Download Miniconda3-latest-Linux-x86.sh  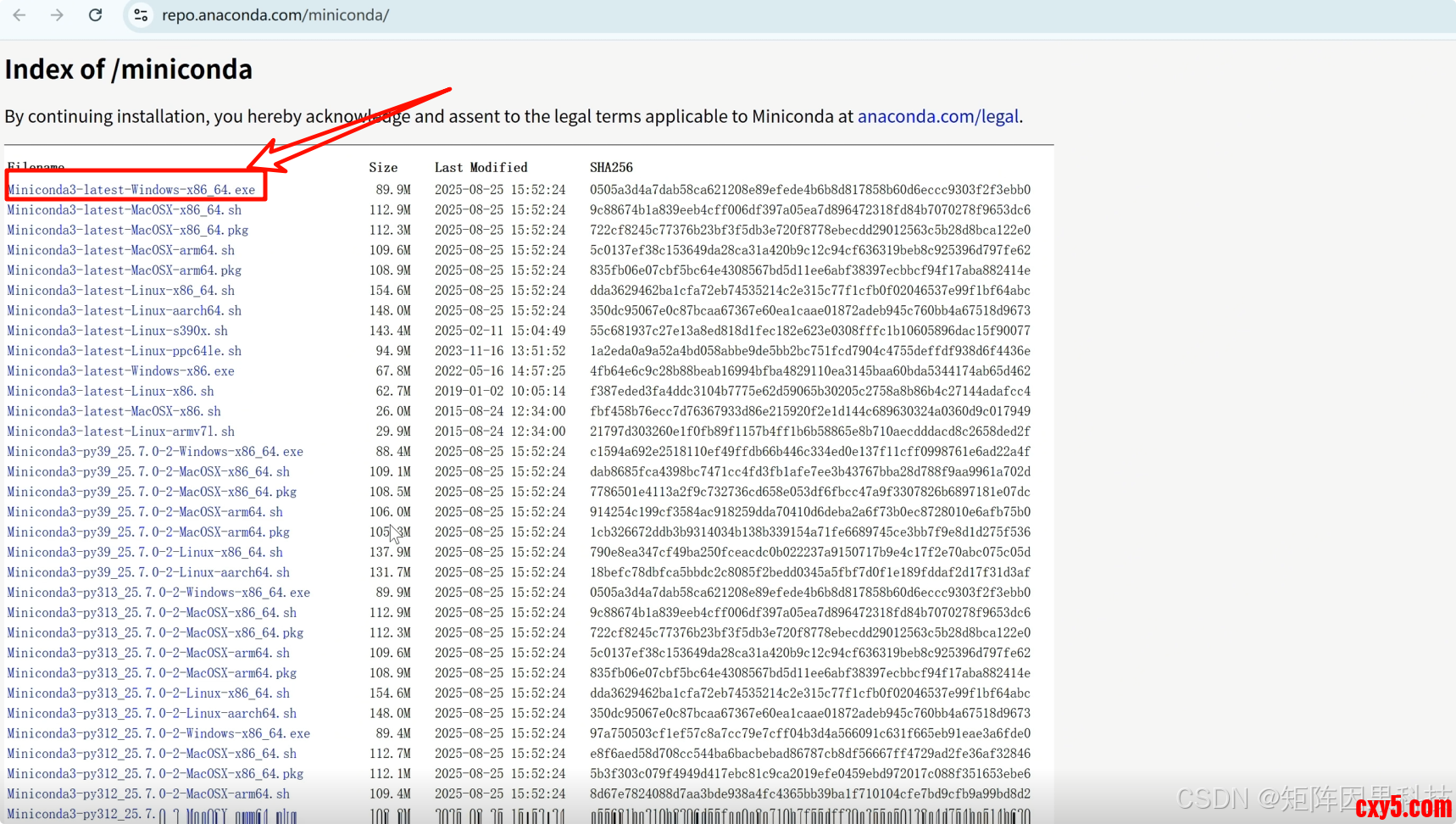111,392
